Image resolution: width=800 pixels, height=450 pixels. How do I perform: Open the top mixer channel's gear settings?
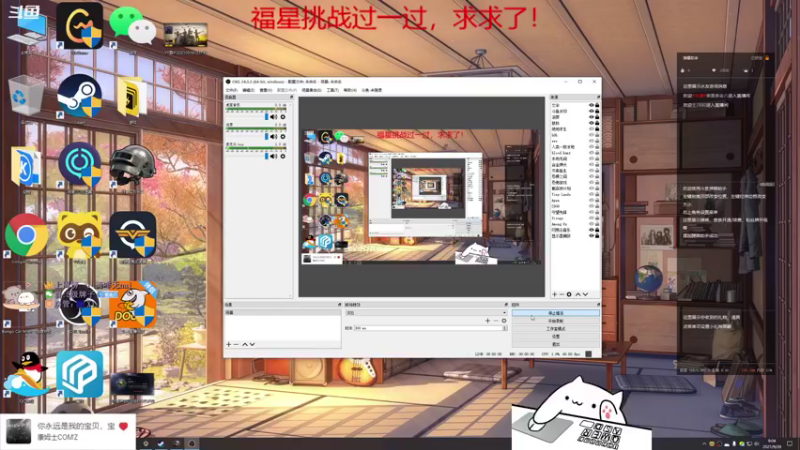pos(283,117)
